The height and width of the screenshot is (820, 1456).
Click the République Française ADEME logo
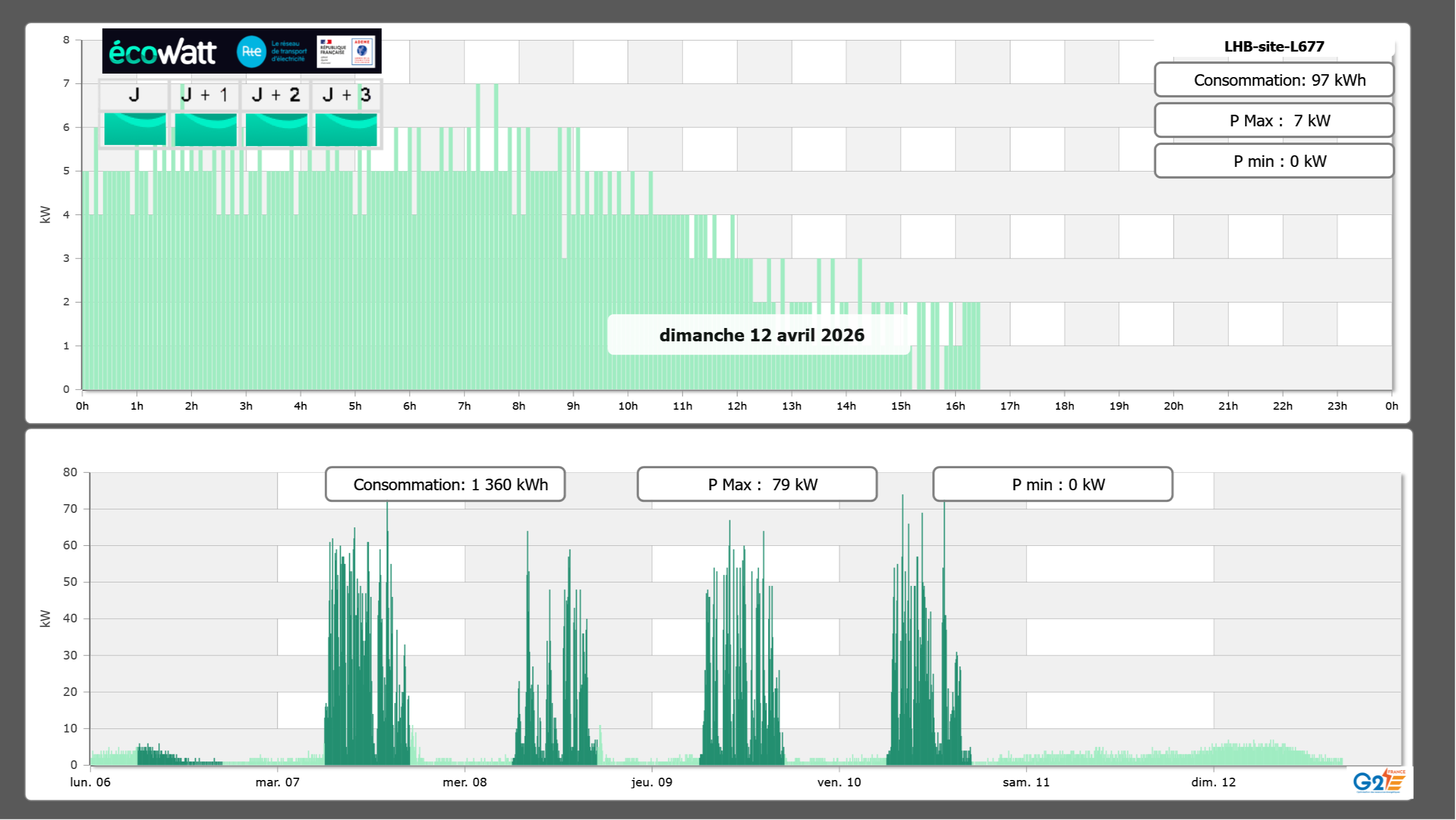click(x=346, y=52)
